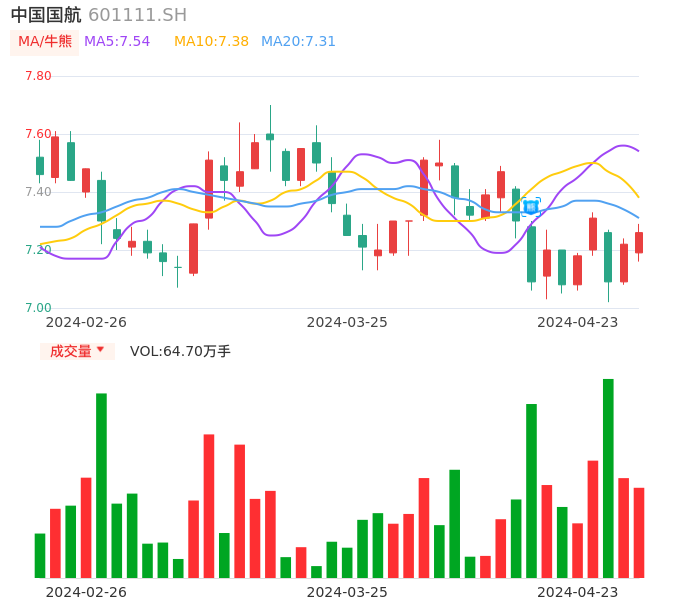The height and width of the screenshot is (606, 686).
Task: Click the red arrow beside 成交量
Action: [x=100, y=350]
